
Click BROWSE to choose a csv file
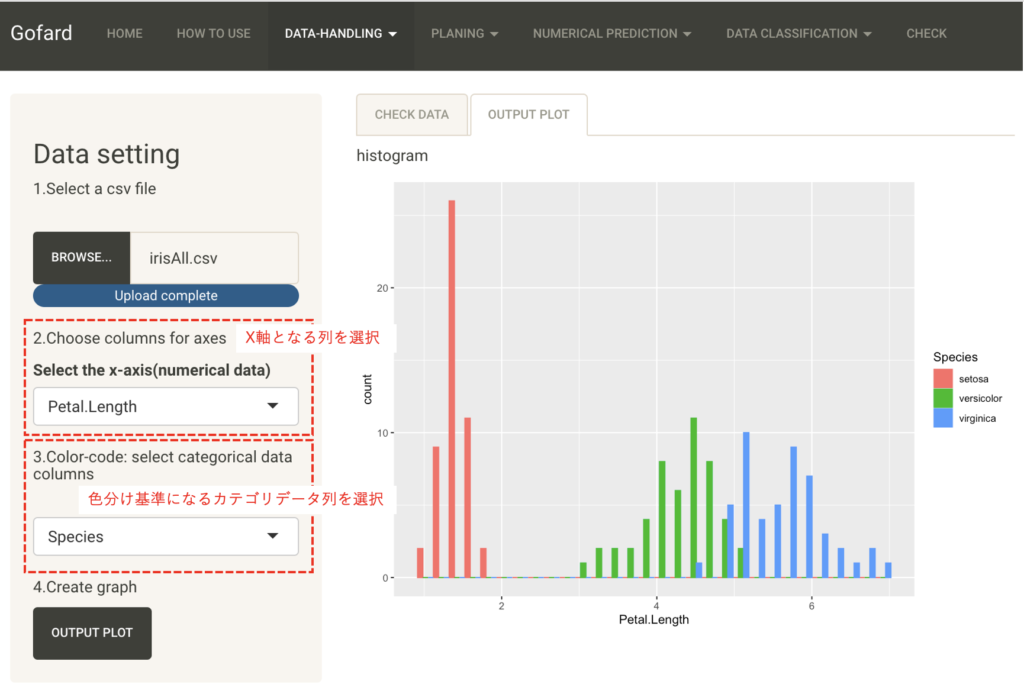click(x=82, y=258)
